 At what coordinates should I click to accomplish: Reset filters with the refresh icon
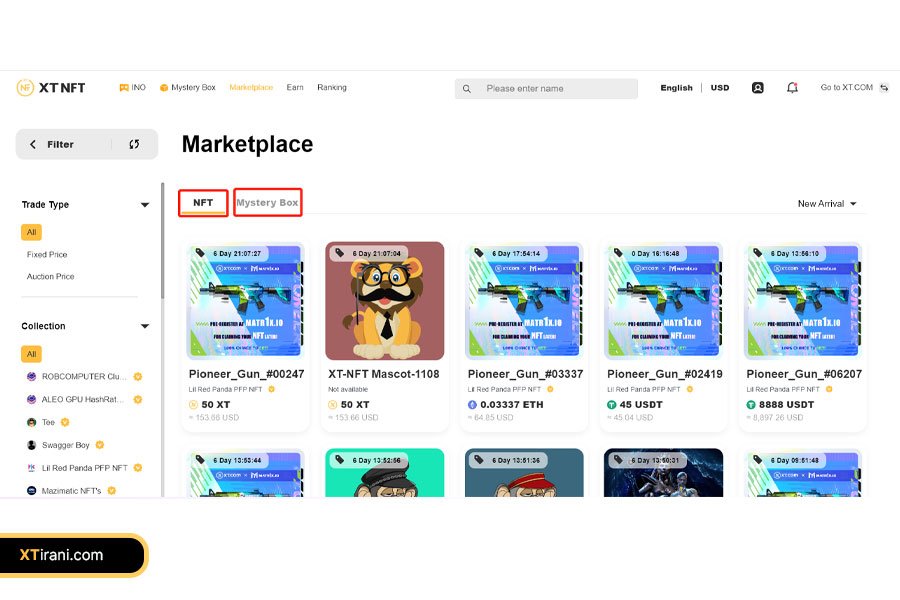click(134, 144)
